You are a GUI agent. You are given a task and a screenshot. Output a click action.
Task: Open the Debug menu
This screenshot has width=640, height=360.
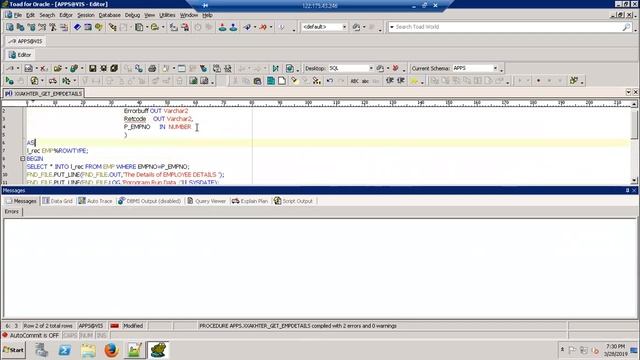(x=132, y=15)
